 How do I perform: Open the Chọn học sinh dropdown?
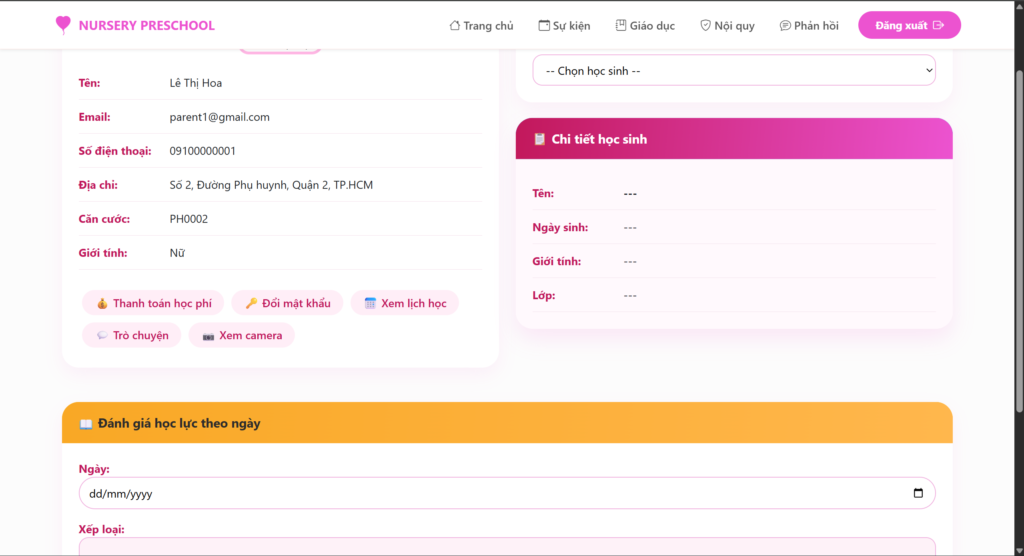(x=734, y=71)
